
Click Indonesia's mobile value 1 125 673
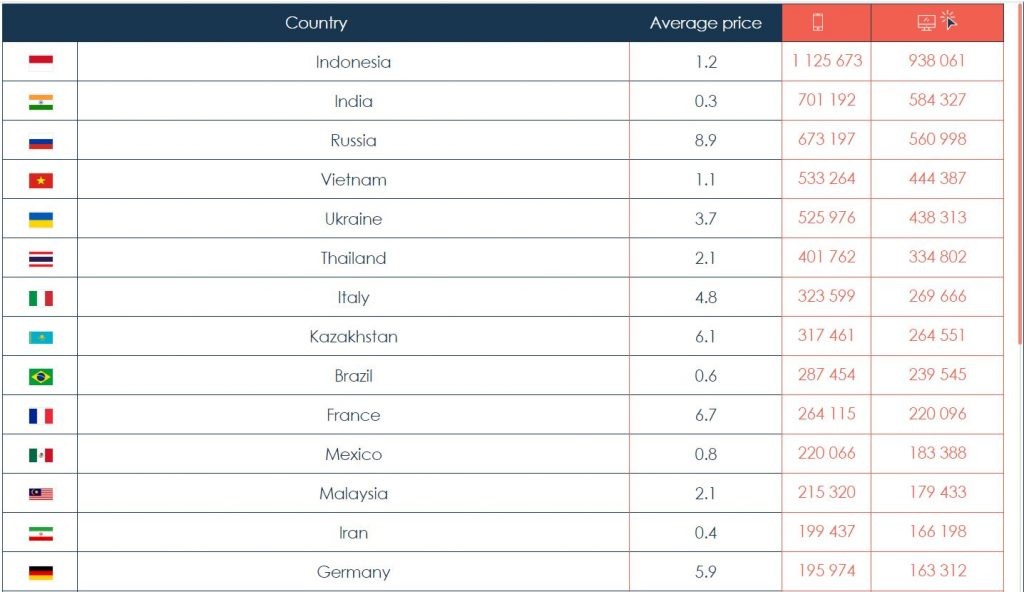pyautogui.click(x=826, y=61)
